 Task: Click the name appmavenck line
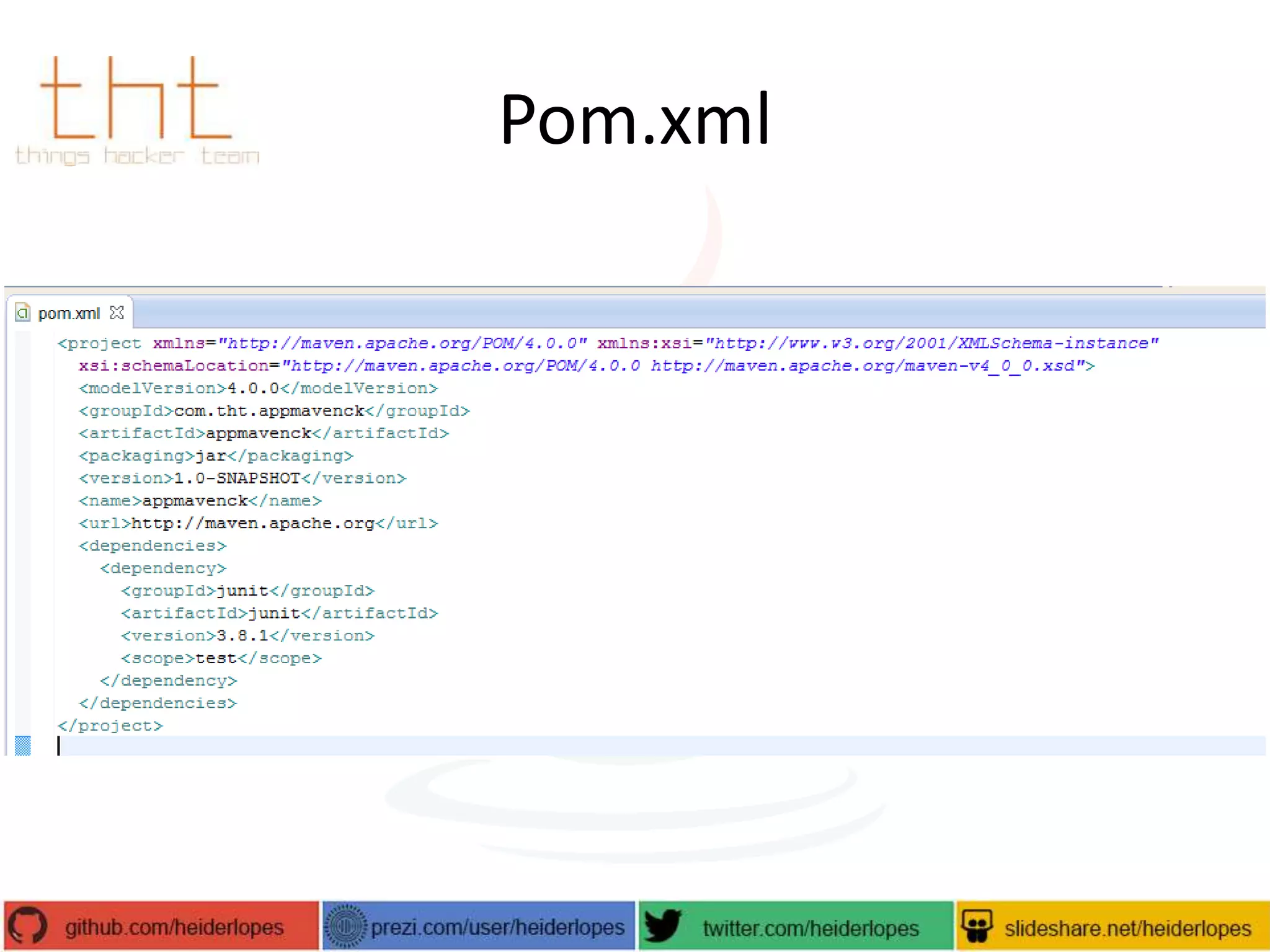tap(200, 501)
